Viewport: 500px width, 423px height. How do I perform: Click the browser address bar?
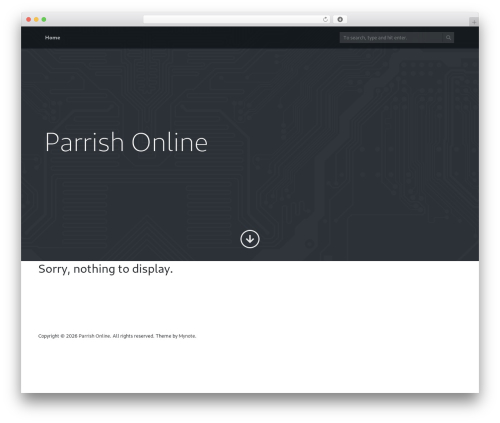tap(237, 19)
